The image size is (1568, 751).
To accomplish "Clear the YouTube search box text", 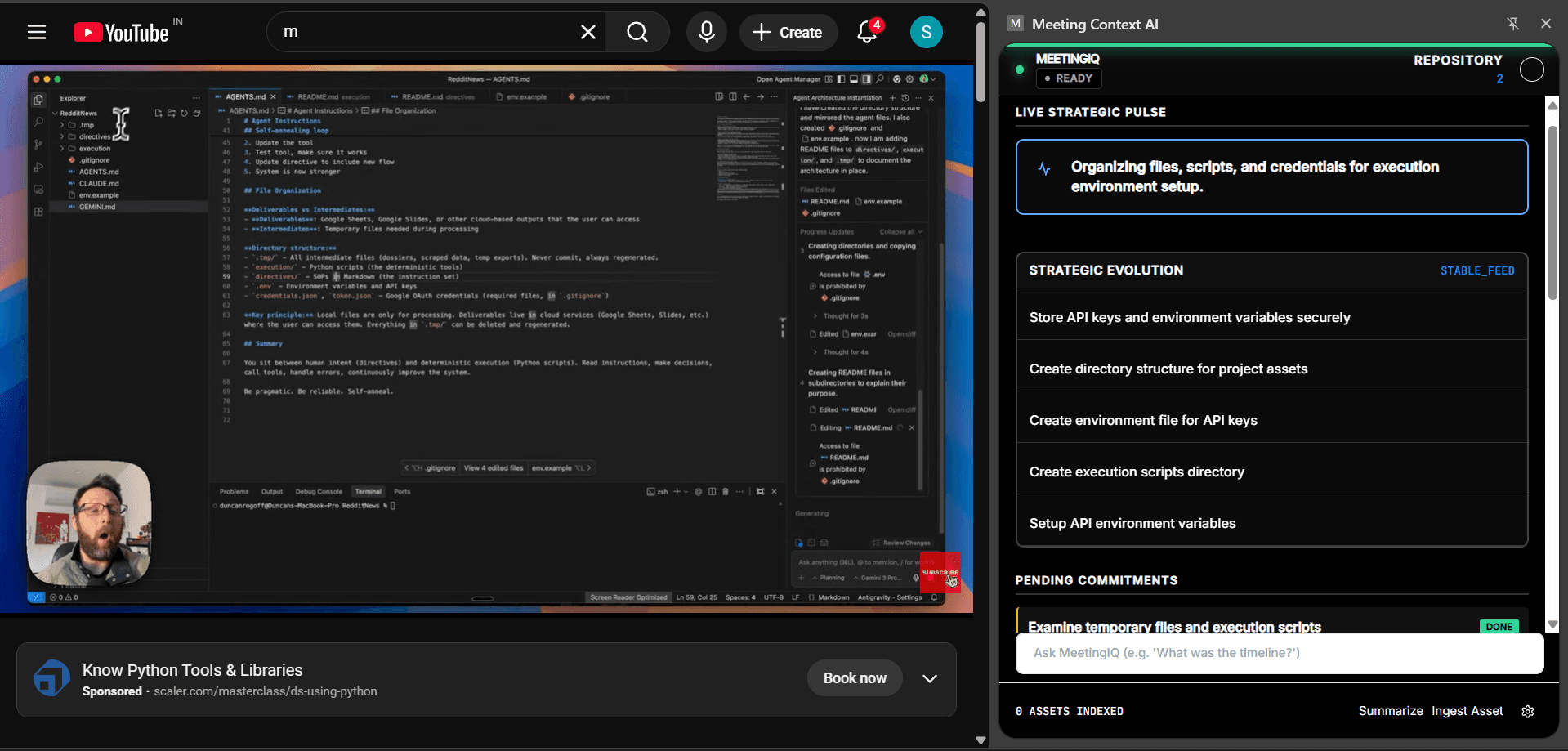I will [587, 32].
